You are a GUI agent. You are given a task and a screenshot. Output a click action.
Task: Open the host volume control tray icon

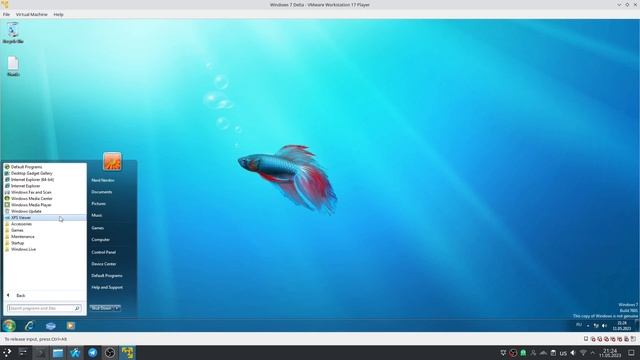(x=573, y=353)
